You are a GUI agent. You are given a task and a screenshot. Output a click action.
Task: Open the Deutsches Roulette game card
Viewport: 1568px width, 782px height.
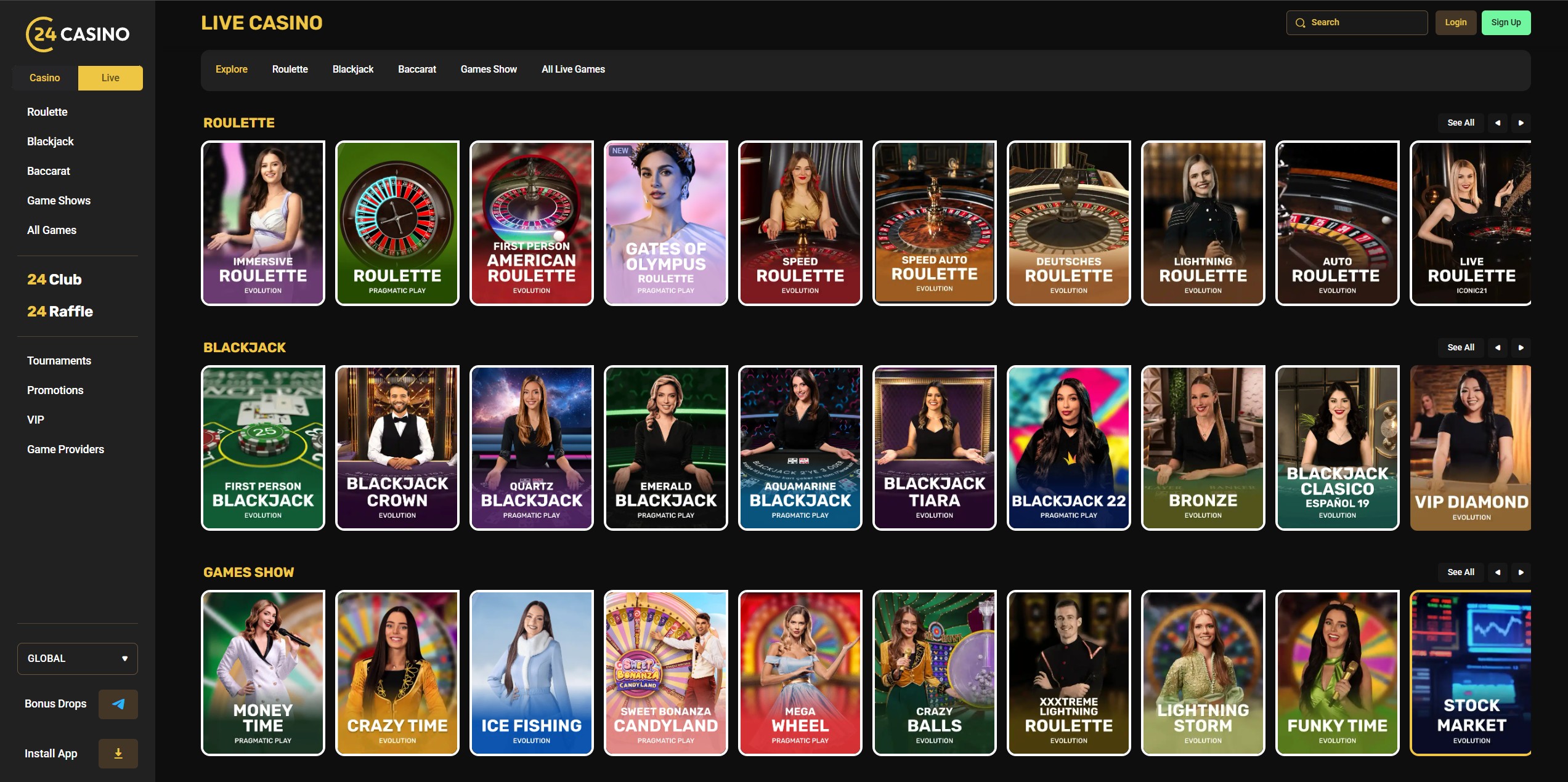click(x=1069, y=223)
